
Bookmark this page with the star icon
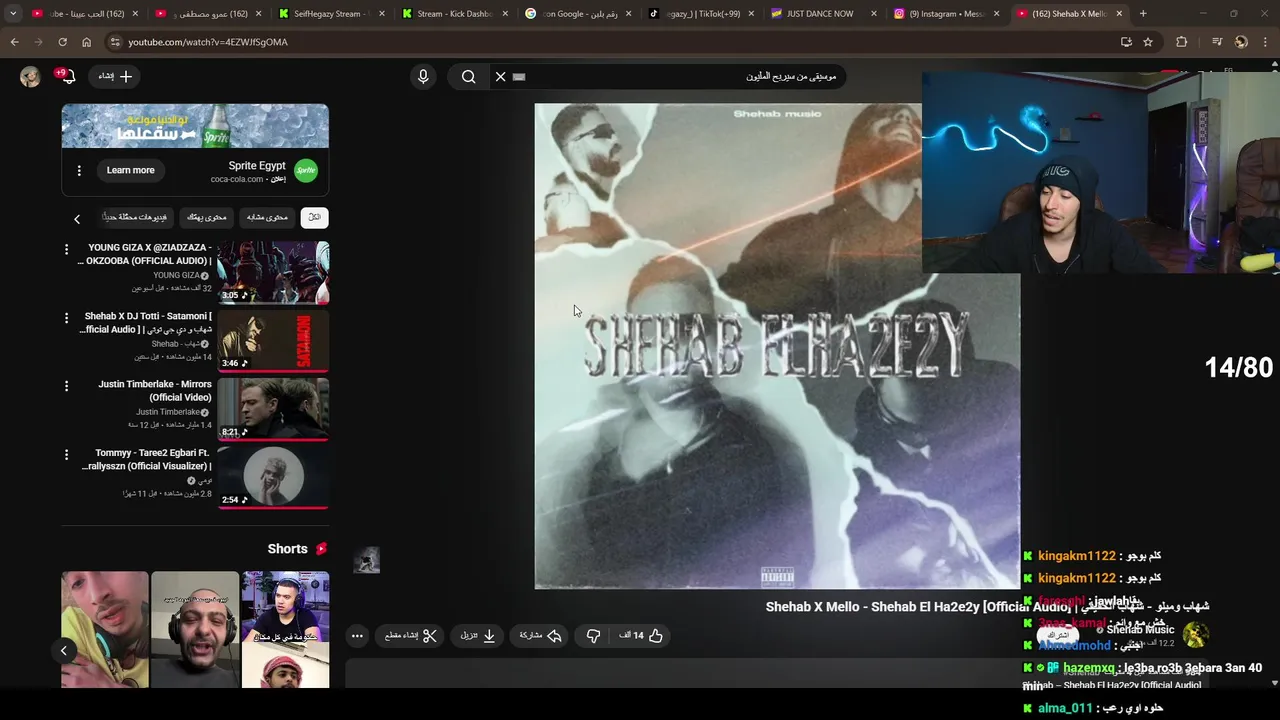1148,42
